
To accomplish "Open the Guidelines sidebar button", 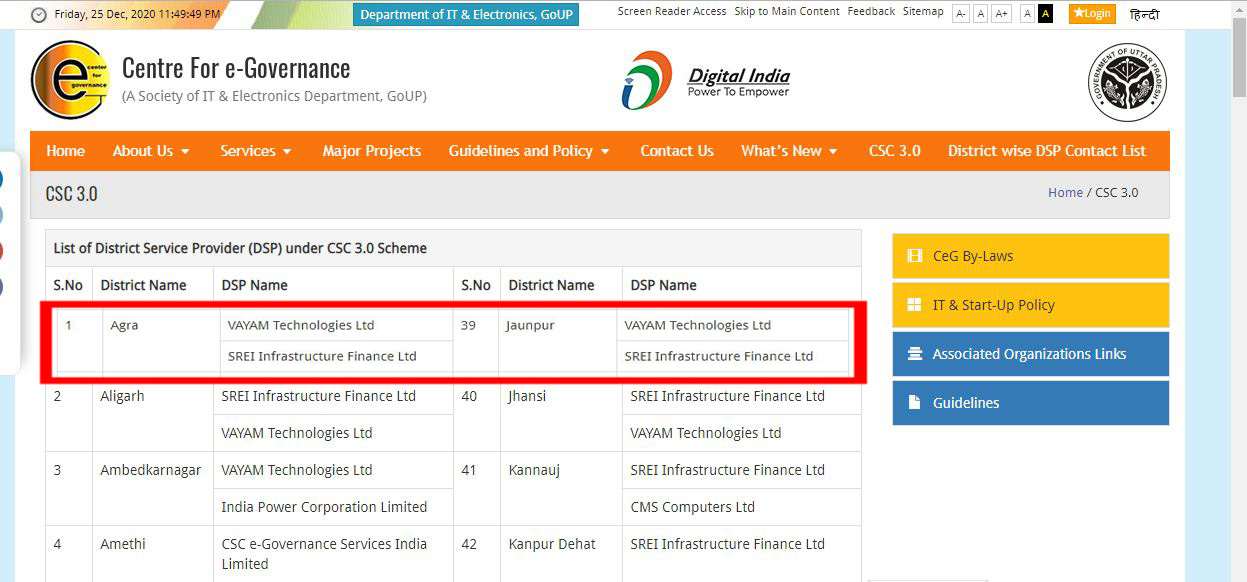I will pyautogui.click(x=1030, y=403).
